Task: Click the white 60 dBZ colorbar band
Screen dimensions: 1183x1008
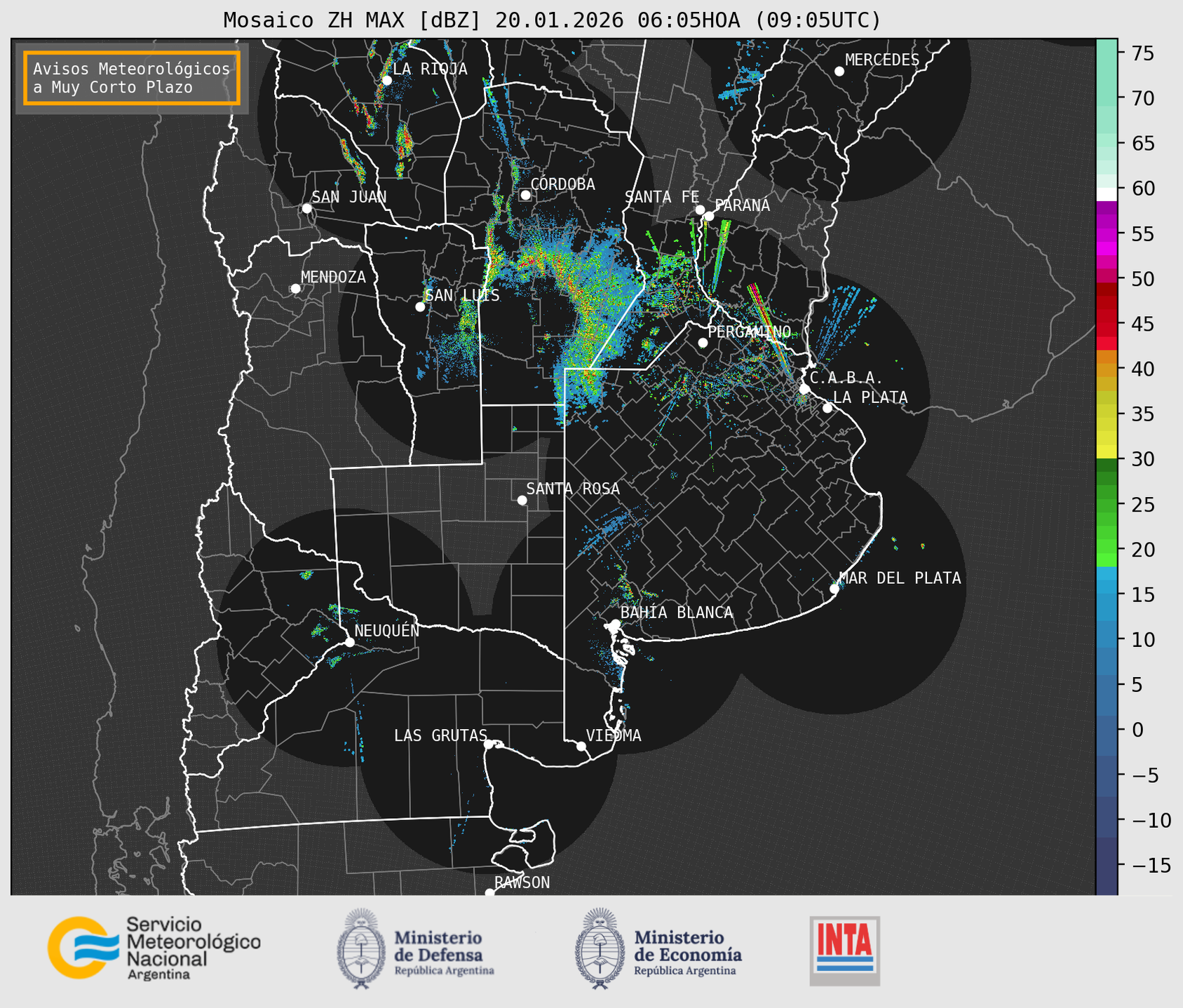Action: [1106, 193]
